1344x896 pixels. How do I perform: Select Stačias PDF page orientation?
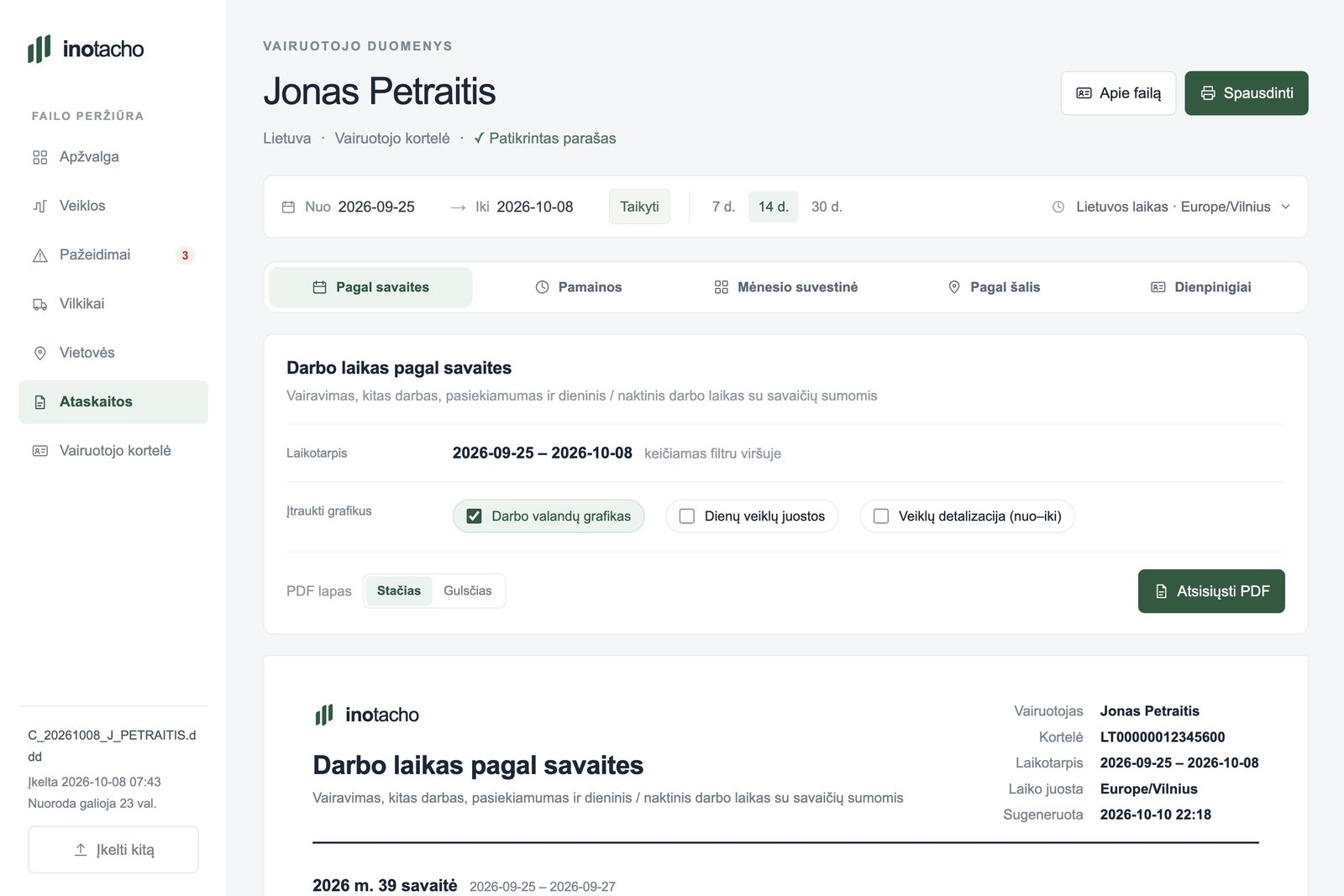399,591
